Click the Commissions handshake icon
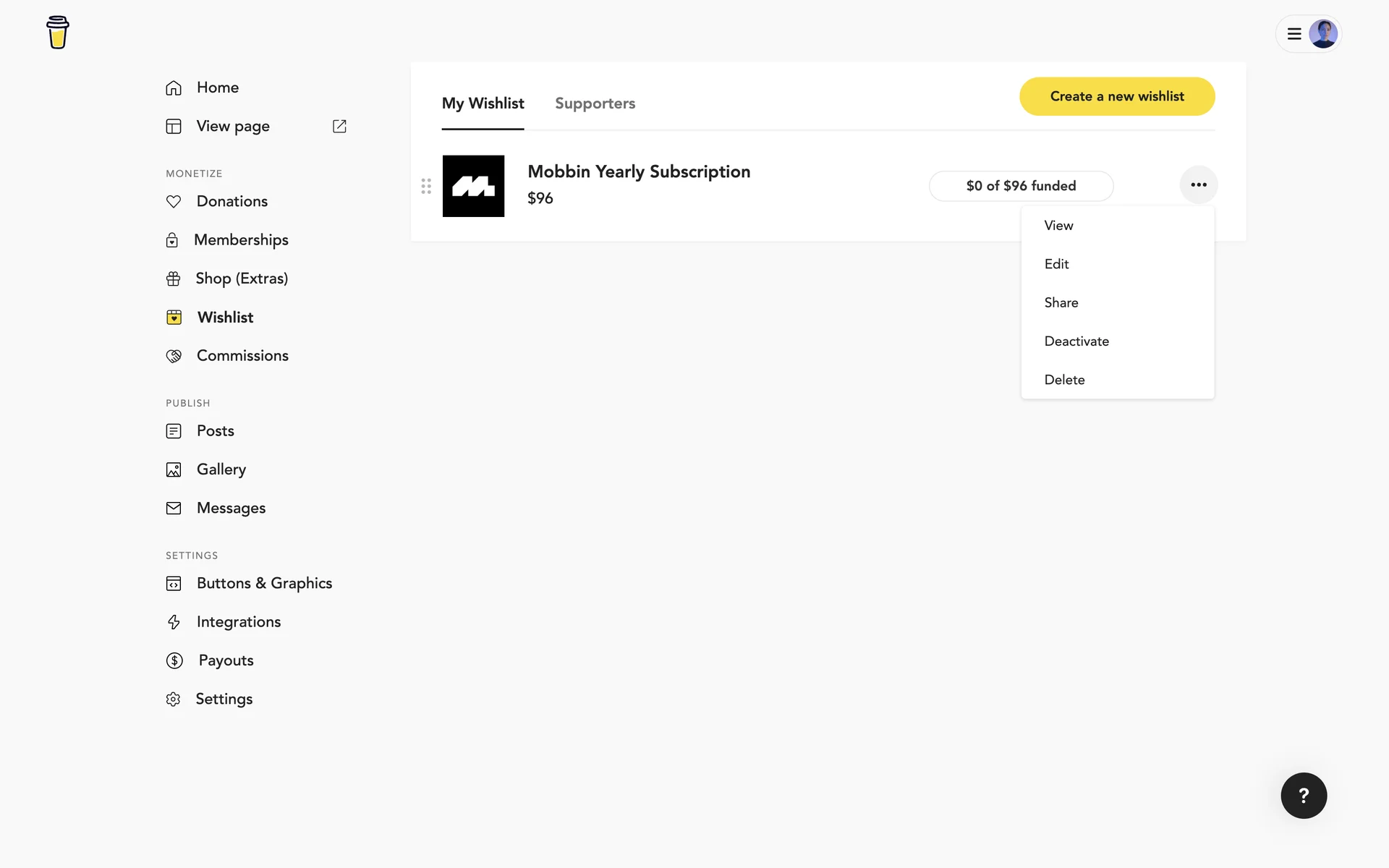 pyautogui.click(x=174, y=356)
